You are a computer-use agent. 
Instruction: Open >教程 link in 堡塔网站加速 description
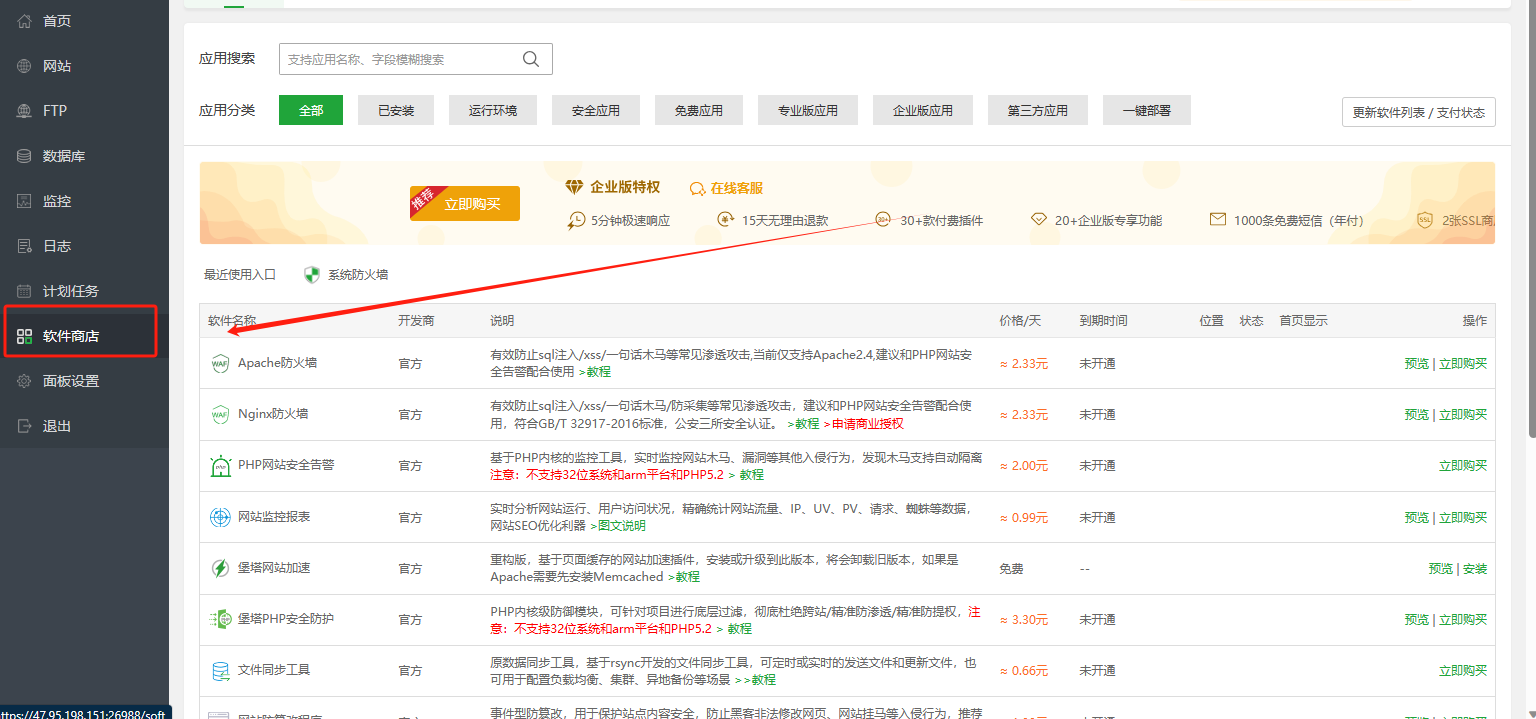(684, 576)
